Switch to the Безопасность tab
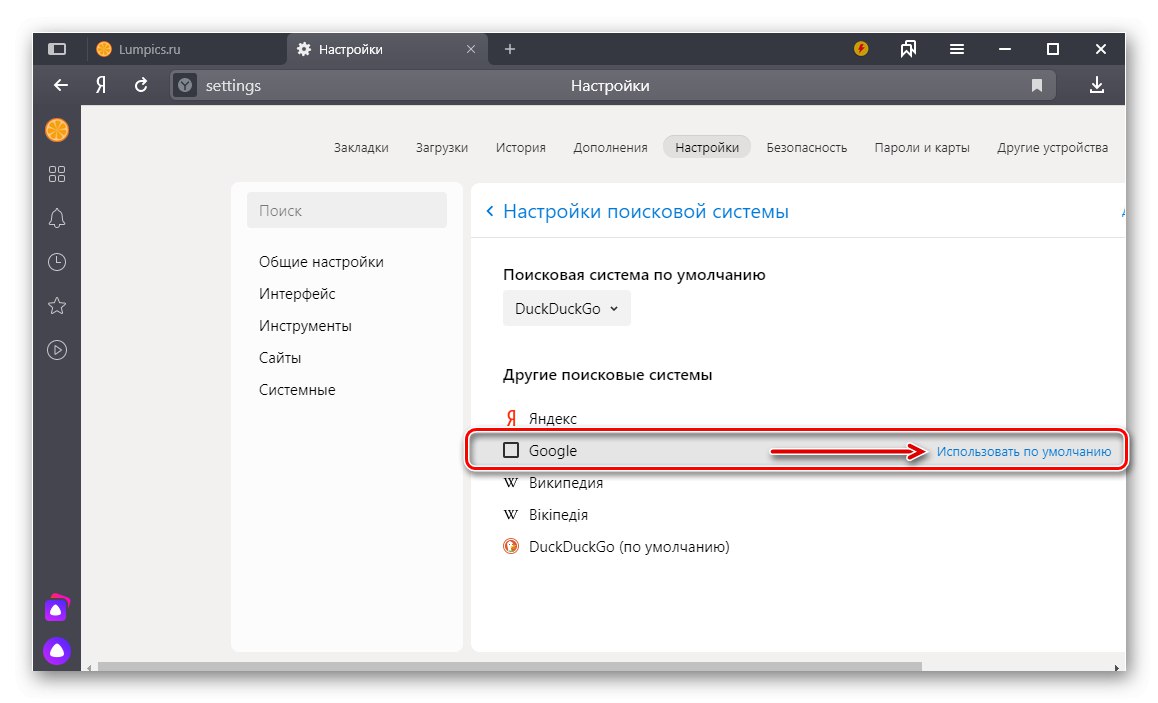This screenshot has height=703, width=1158. click(806, 147)
